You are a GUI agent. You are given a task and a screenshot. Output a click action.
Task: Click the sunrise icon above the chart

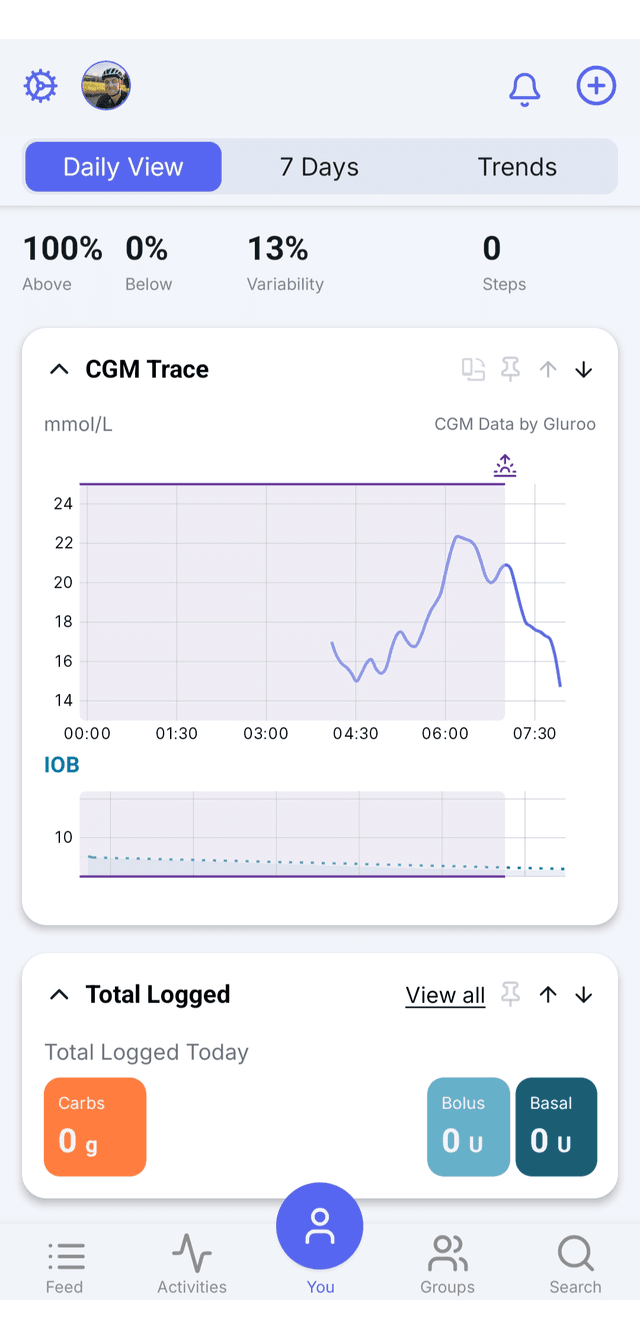[x=505, y=465]
